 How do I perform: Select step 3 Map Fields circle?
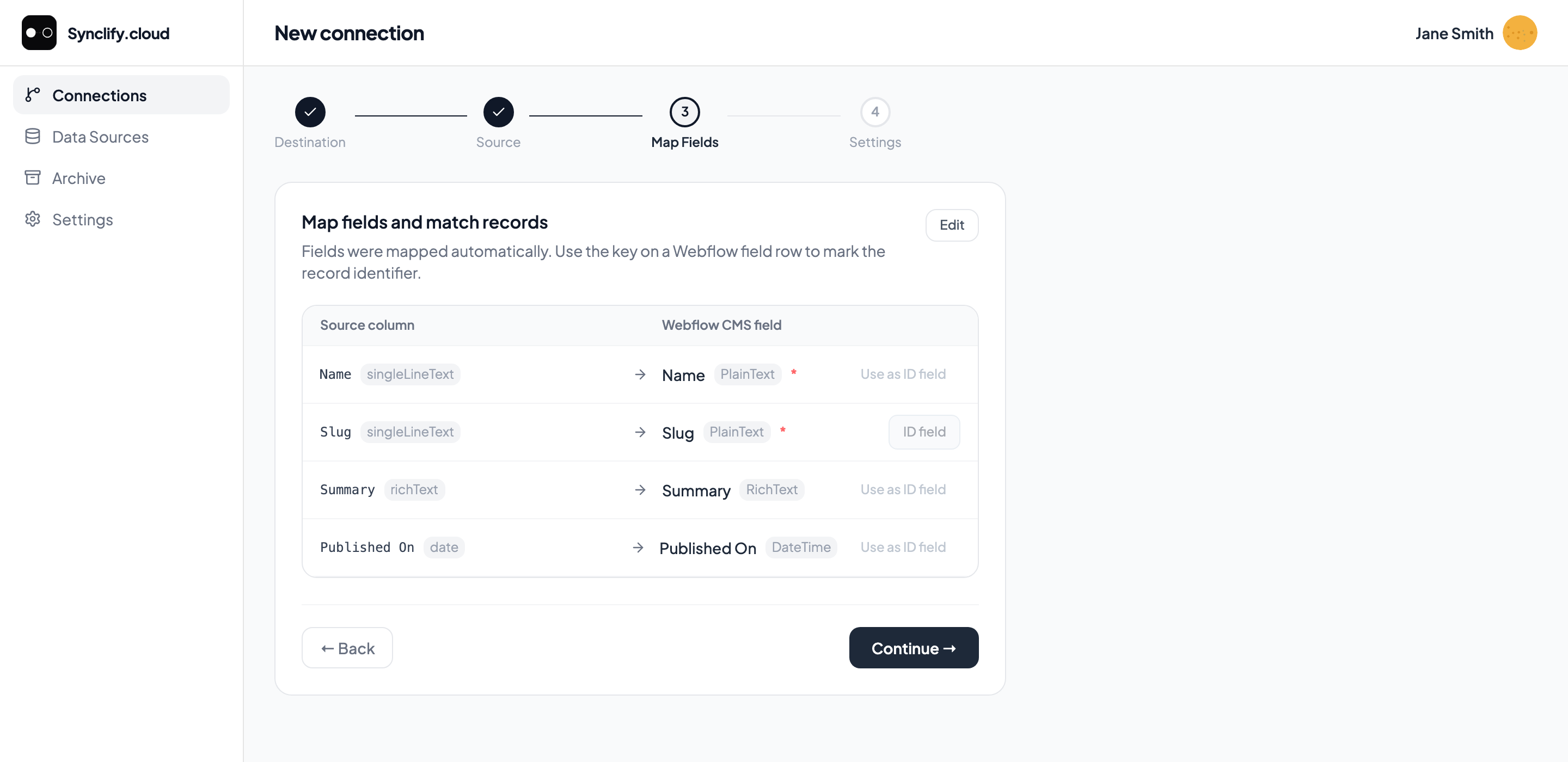pyautogui.click(x=684, y=112)
